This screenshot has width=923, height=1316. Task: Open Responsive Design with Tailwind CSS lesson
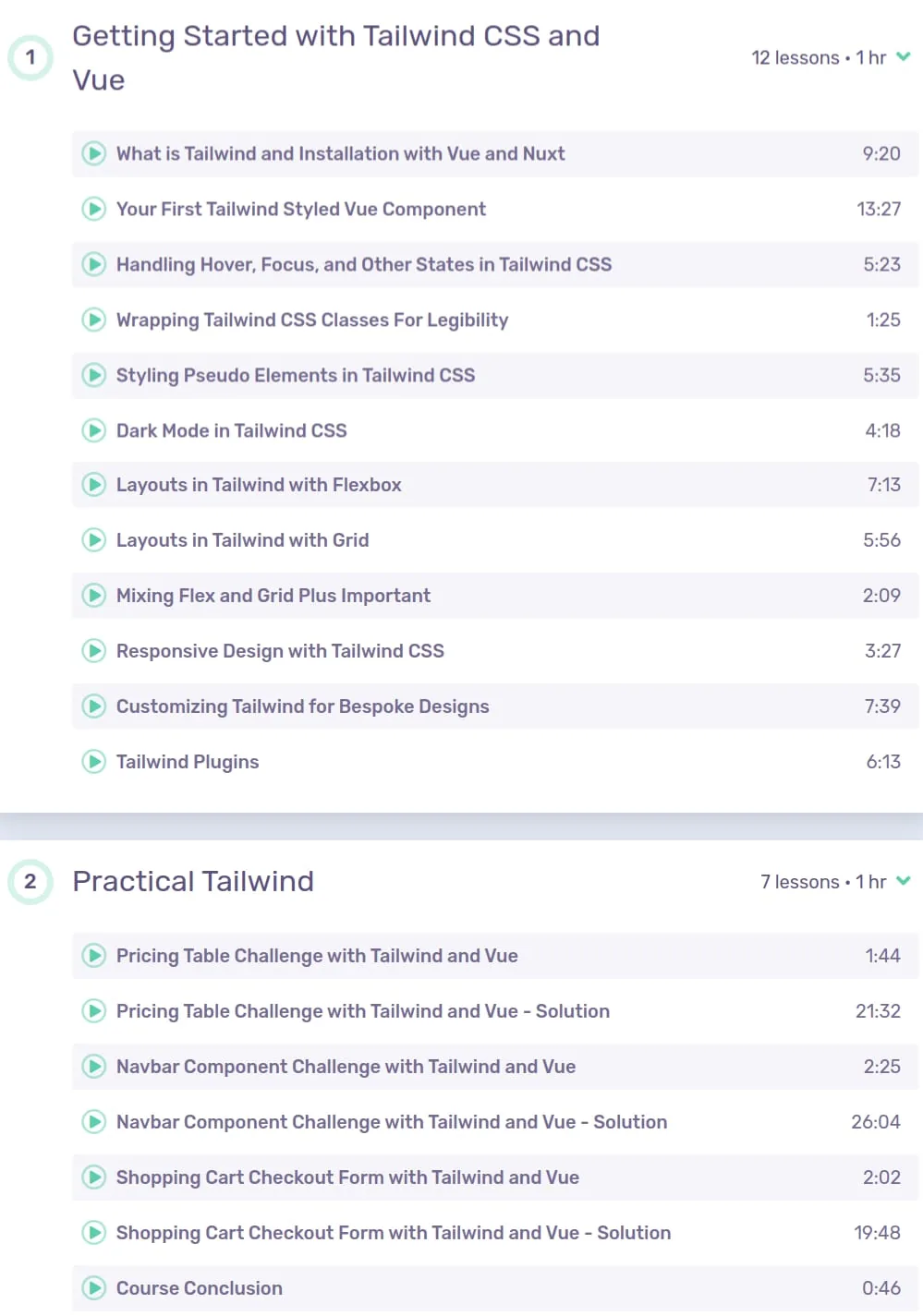tap(495, 651)
